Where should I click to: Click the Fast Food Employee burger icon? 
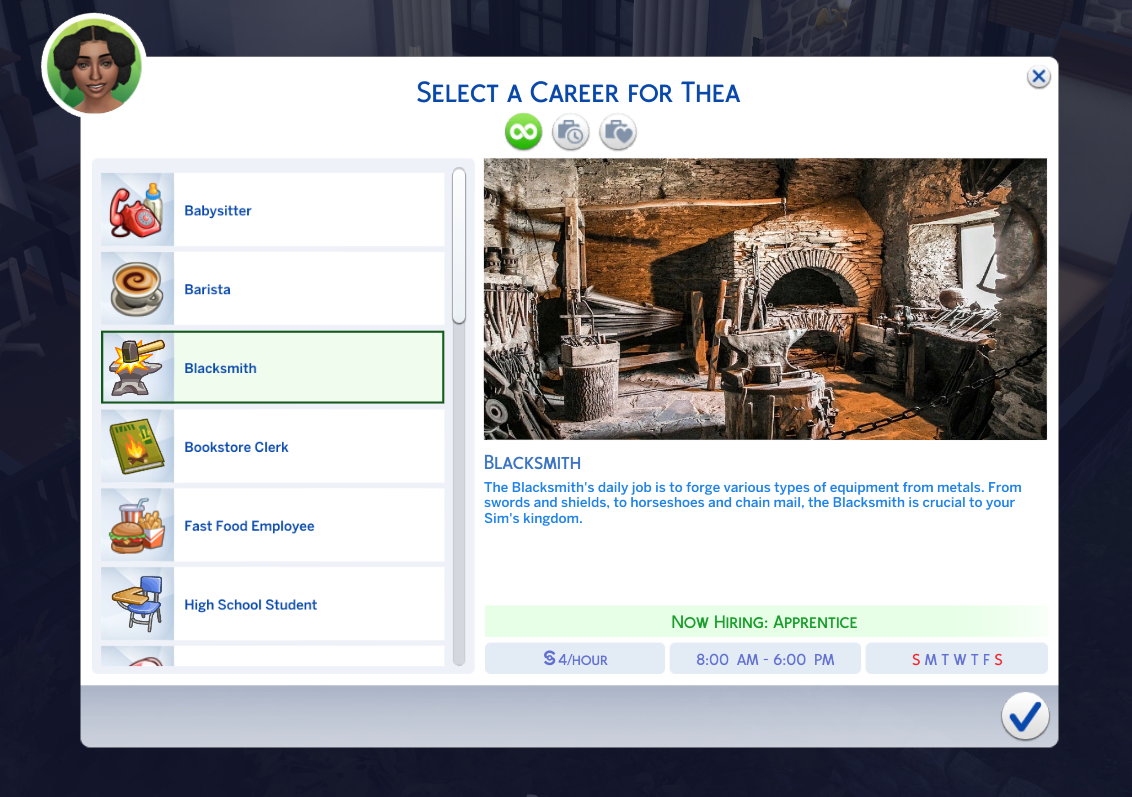click(137, 524)
